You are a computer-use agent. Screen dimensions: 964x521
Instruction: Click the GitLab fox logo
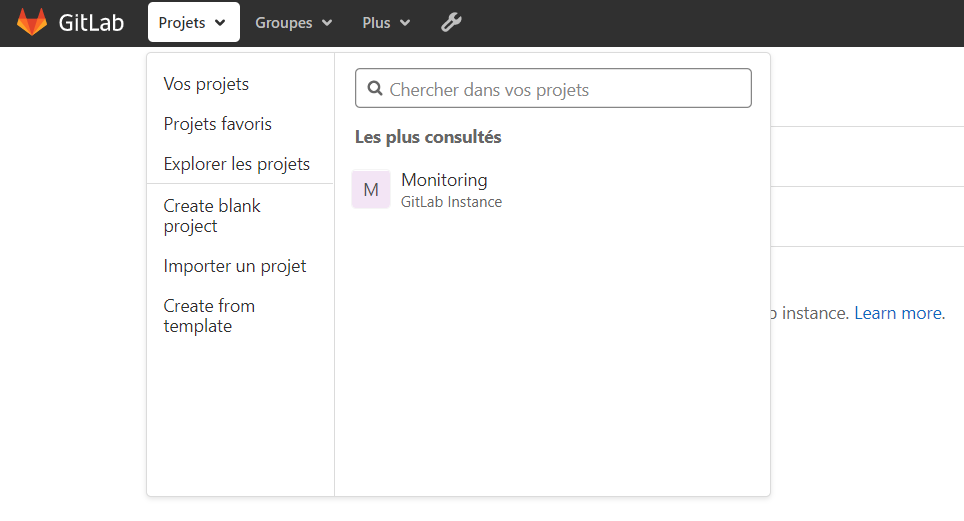click(32, 22)
